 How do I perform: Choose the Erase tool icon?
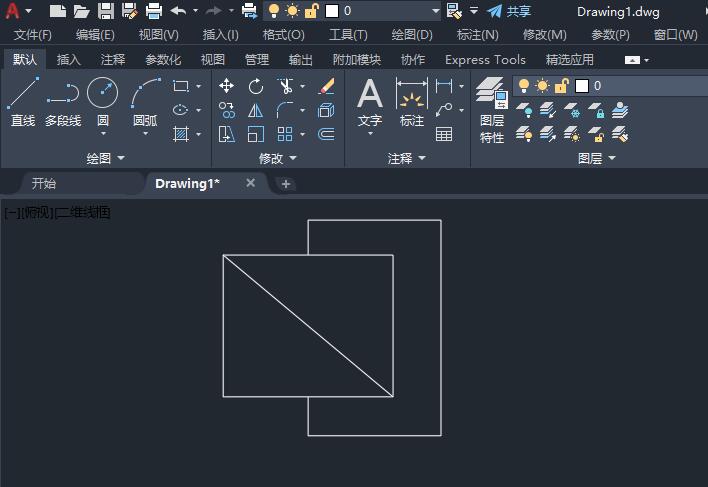(325, 86)
